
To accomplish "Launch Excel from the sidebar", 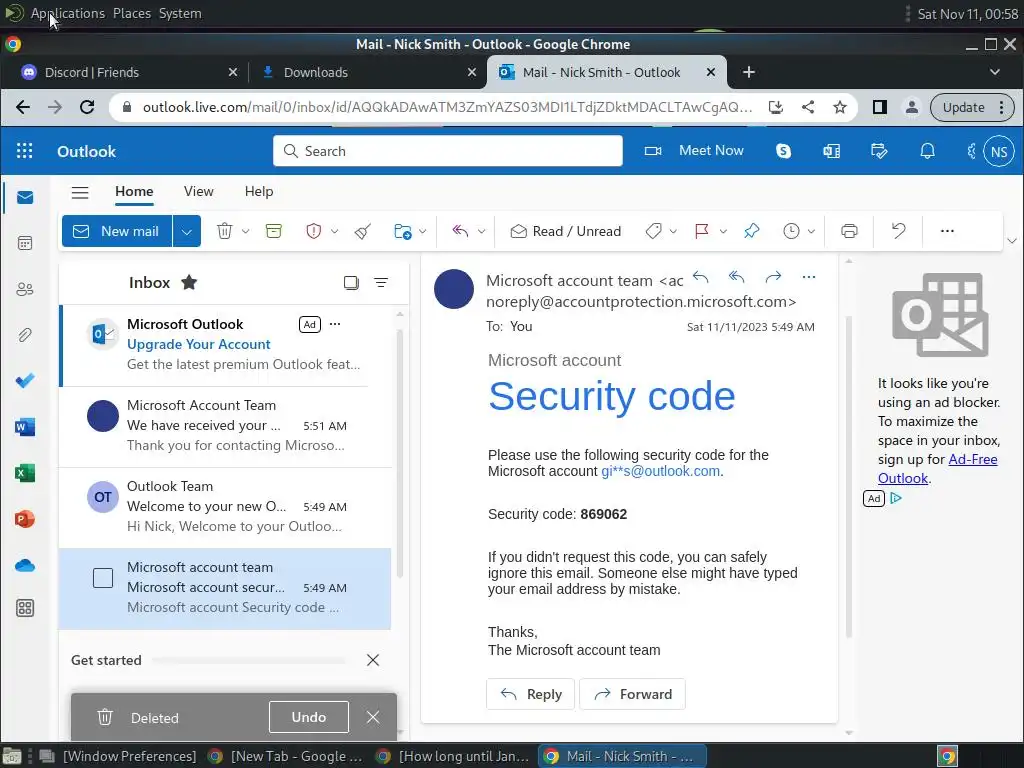I will click(x=25, y=473).
